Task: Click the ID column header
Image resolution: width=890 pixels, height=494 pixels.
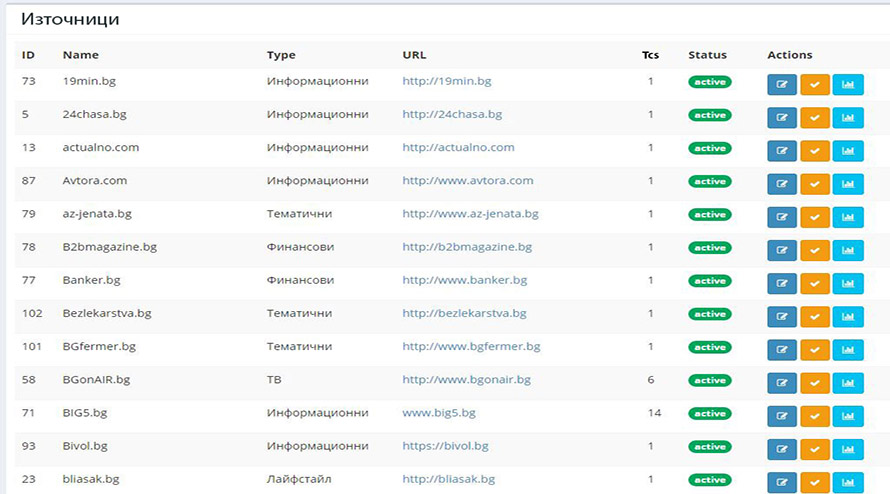Action: click(28, 55)
